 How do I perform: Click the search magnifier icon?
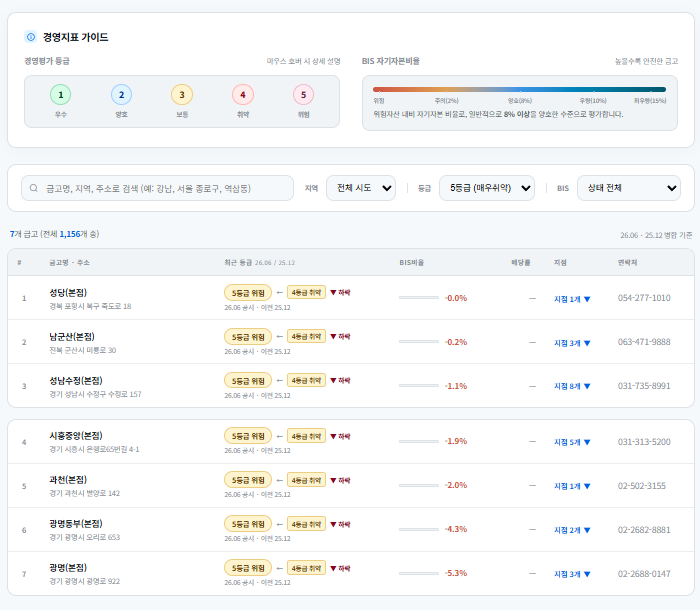[x=34, y=188]
